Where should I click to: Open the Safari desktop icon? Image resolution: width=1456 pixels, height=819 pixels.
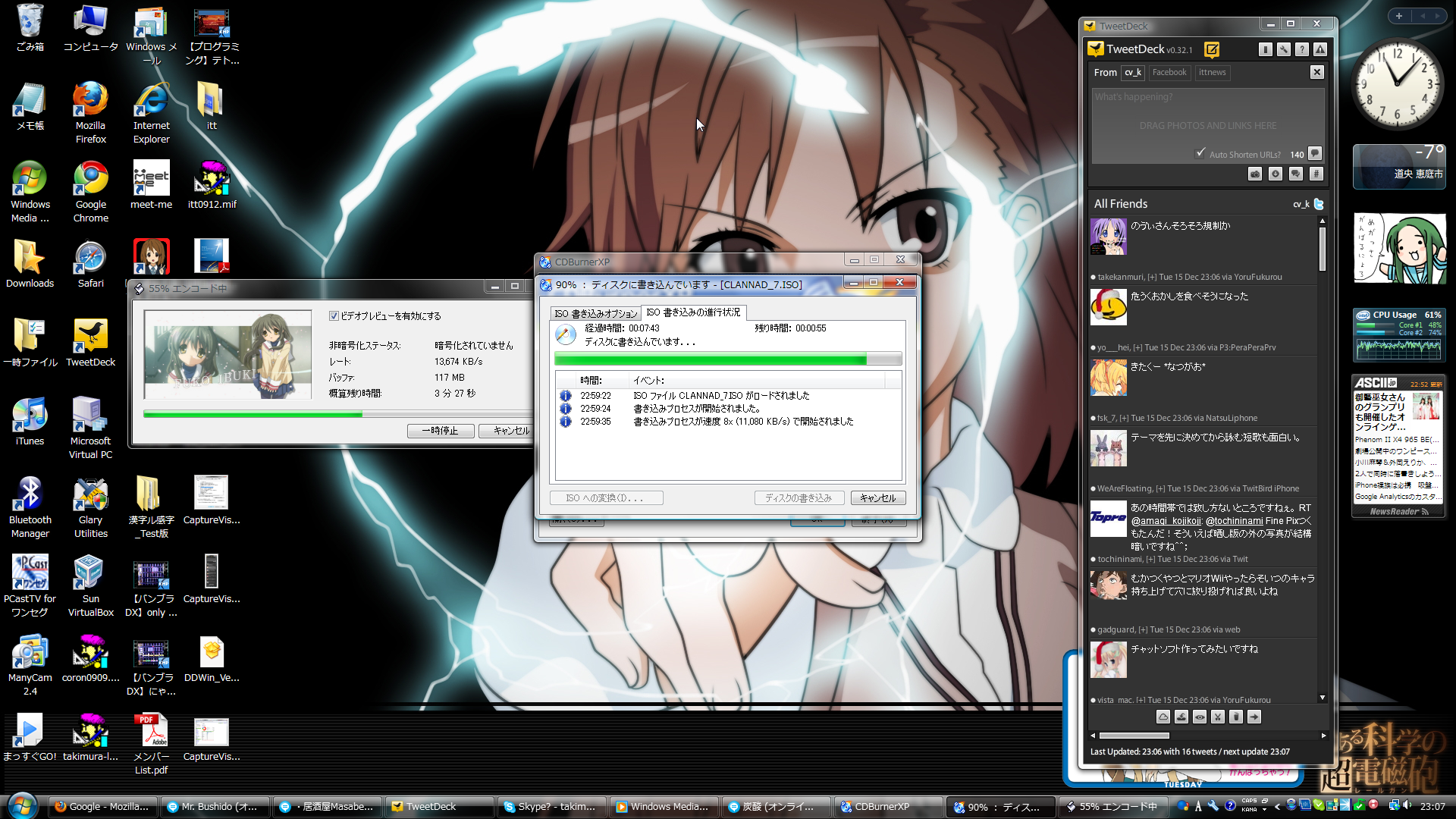click(x=90, y=265)
